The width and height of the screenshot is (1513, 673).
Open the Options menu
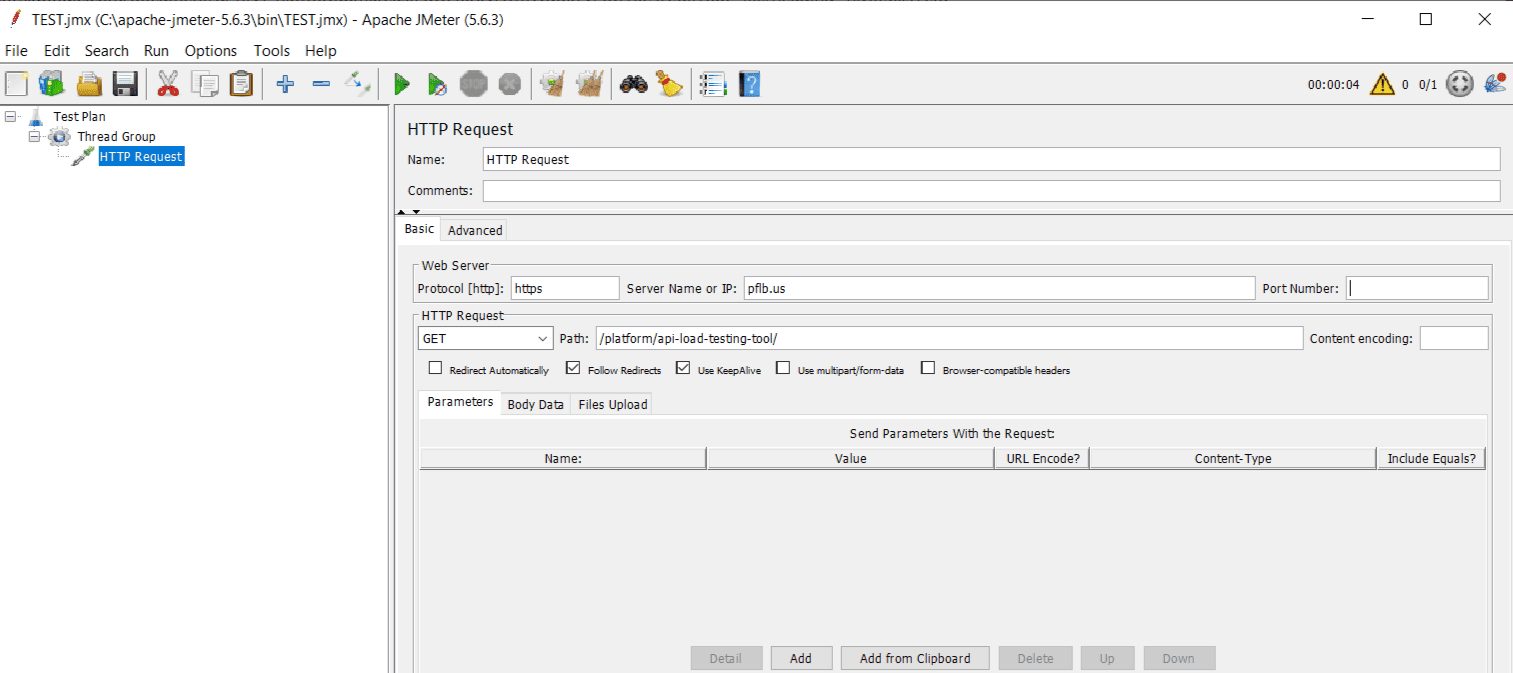[210, 51]
